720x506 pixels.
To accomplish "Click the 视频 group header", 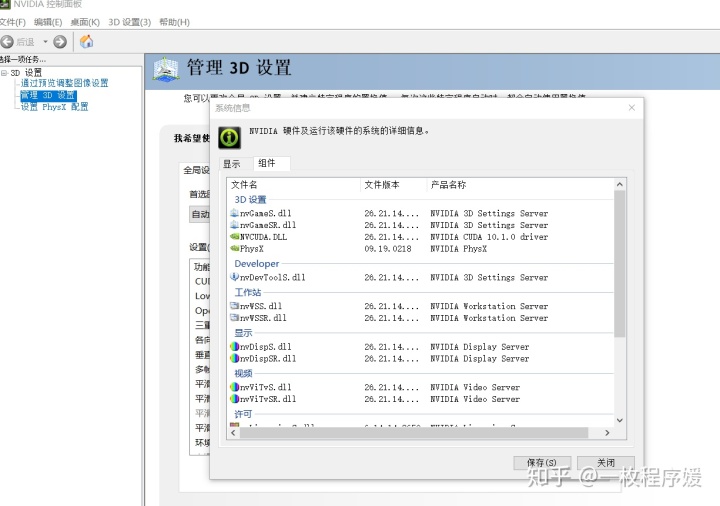I will tap(243, 373).
